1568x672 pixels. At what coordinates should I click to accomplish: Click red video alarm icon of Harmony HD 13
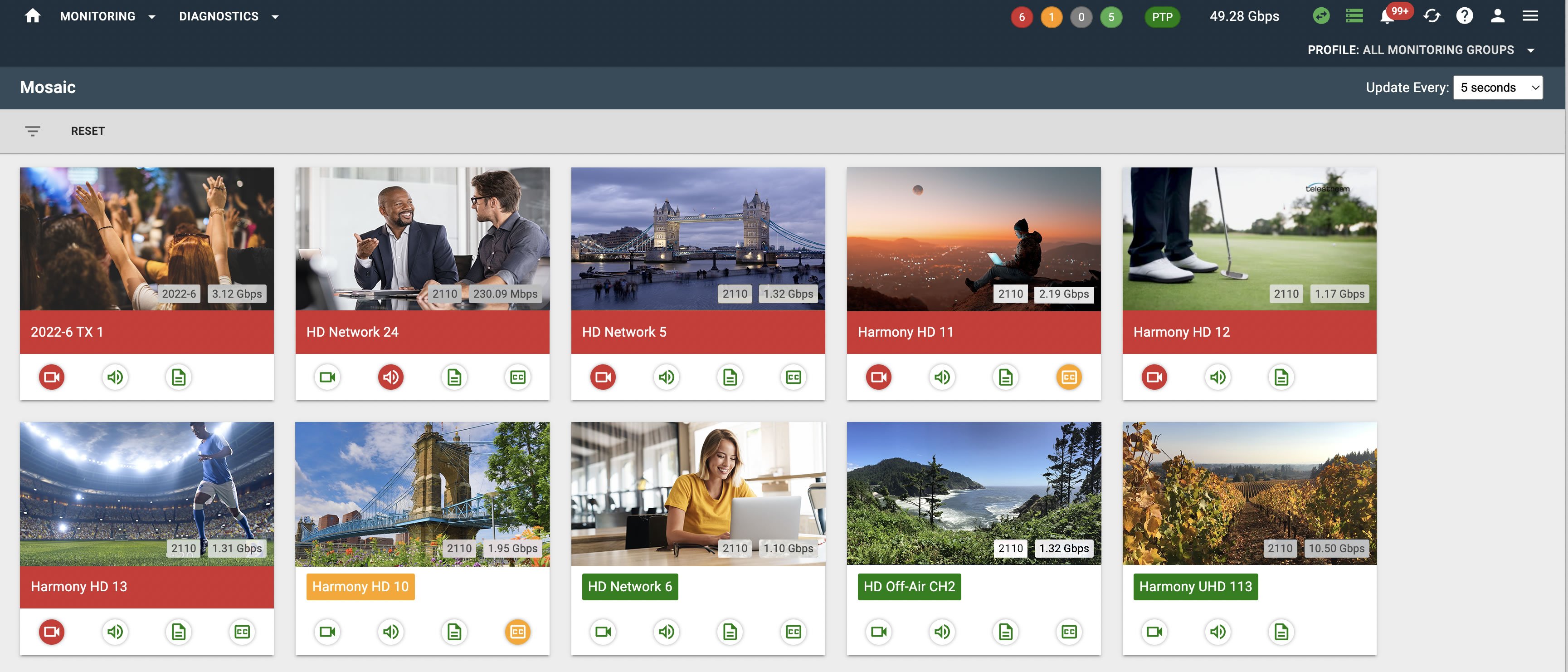(52, 632)
